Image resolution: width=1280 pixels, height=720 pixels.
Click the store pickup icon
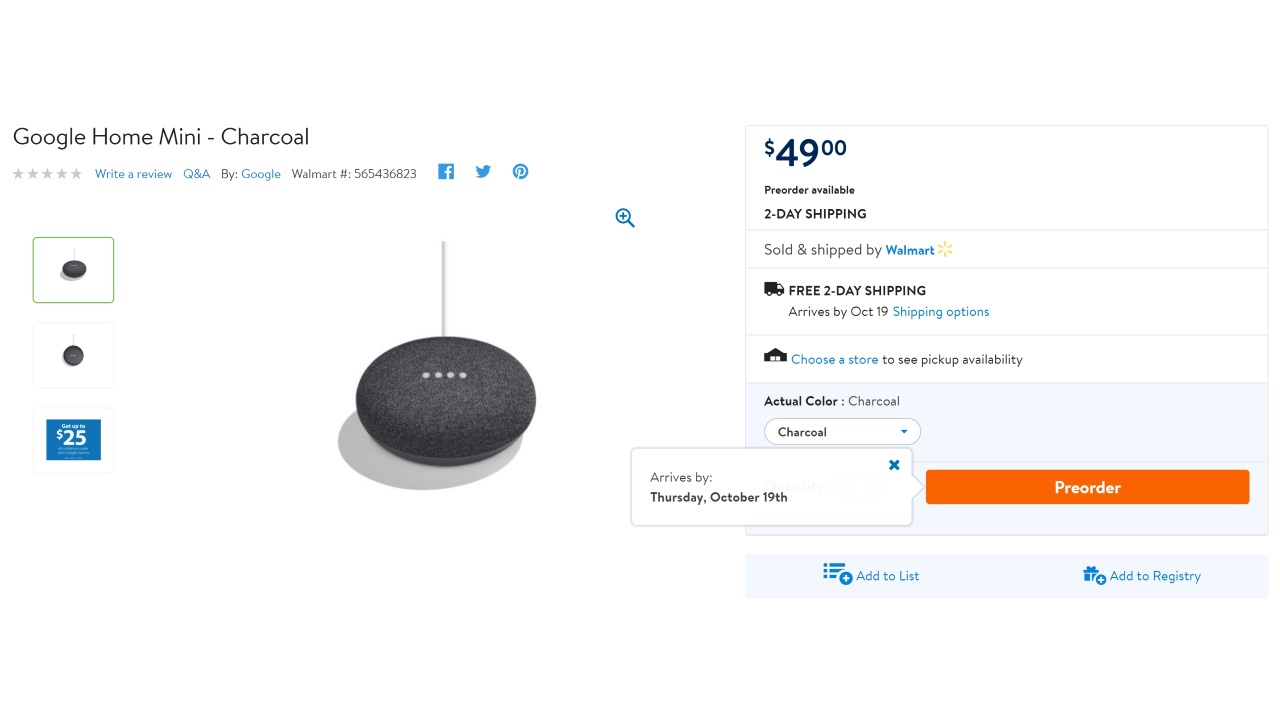click(x=775, y=356)
